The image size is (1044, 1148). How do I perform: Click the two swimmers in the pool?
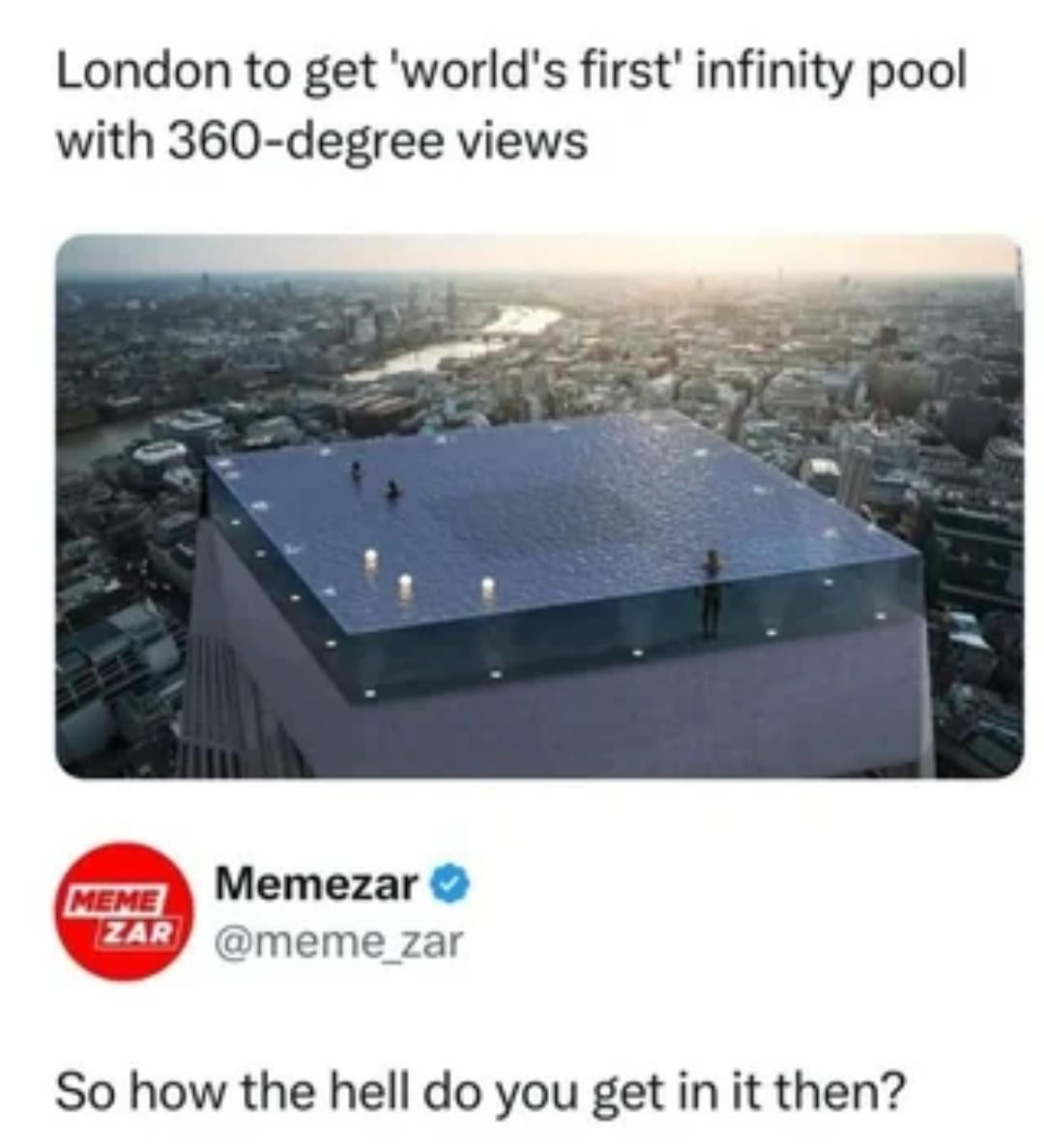[375, 482]
